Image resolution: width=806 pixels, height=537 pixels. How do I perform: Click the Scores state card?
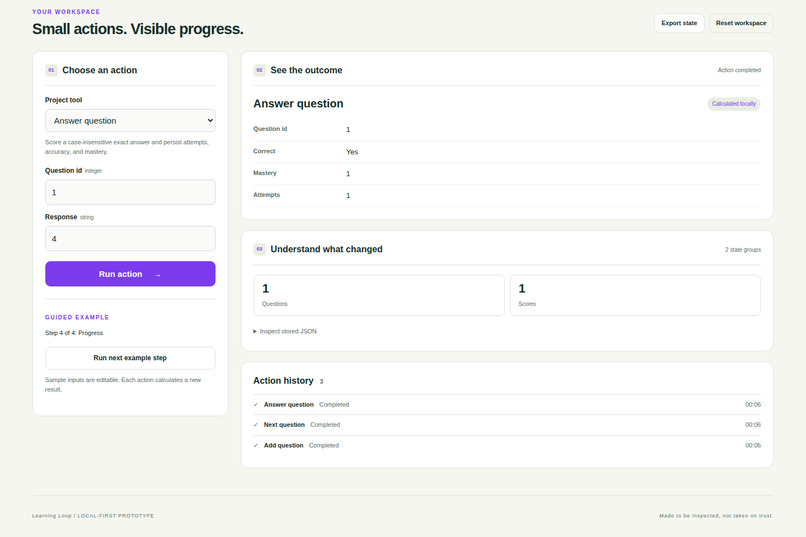tap(635, 295)
